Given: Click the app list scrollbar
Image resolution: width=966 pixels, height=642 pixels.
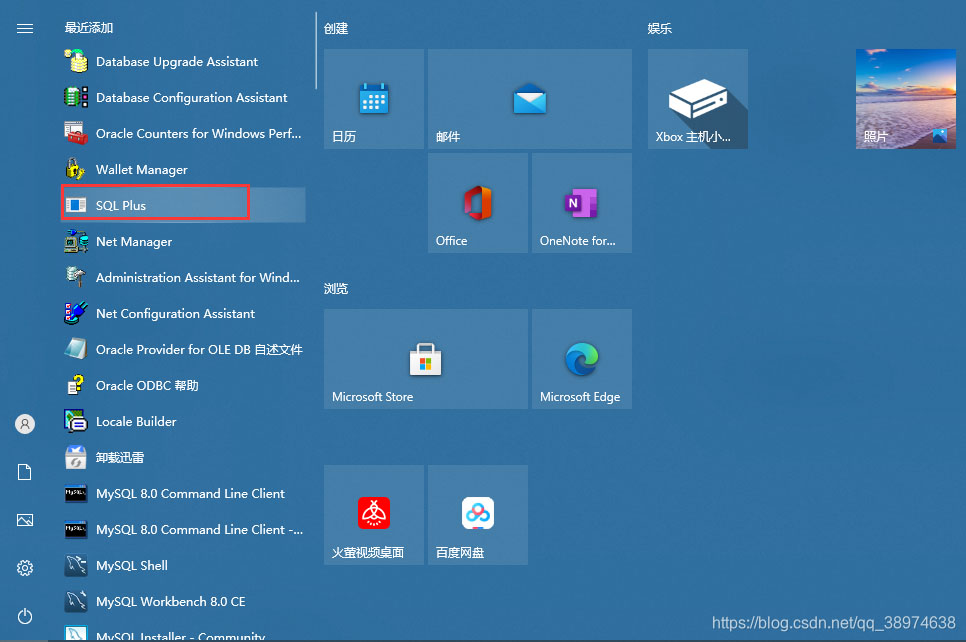Looking at the screenshot, I should pyautogui.click(x=316, y=51).
